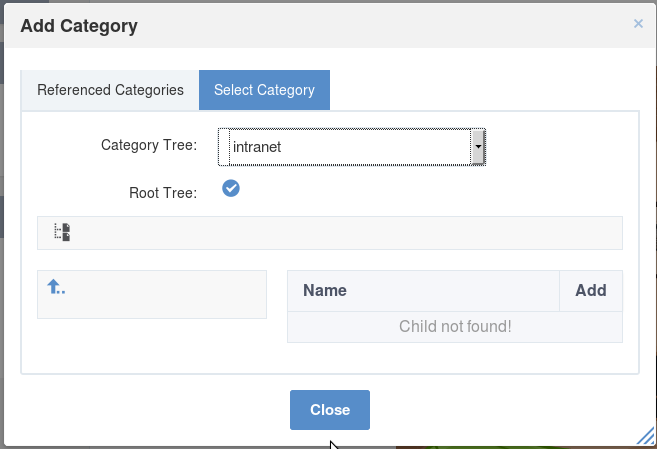Click the resize grip at the dialog corner
The image size is (657, 449).
pyautogui.click(x=646, y=436)
